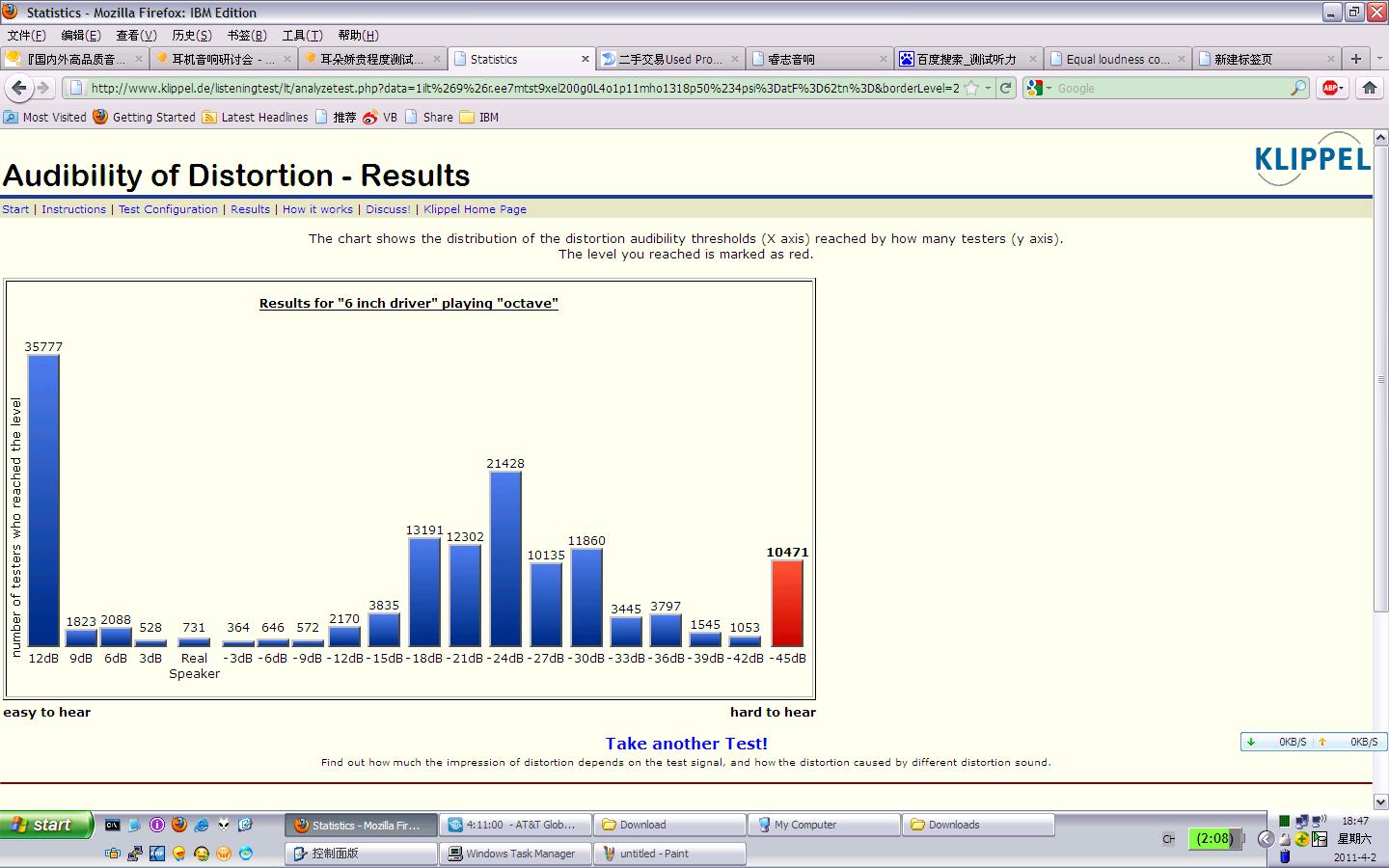Click the KLIPPEL logo
Screen dimensions: 1389x868
(x=1313, y=159)
